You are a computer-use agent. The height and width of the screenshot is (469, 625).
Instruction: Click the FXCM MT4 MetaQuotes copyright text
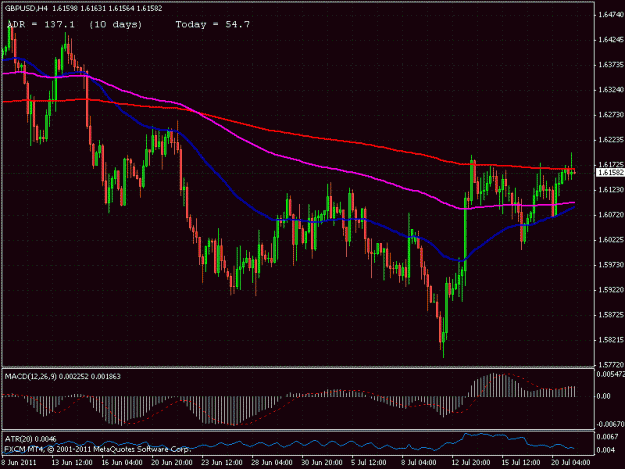(x=97, y=449)
